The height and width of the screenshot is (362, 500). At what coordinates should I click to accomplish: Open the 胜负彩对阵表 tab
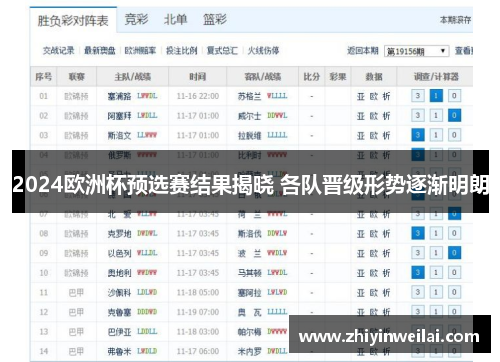pos(73,21)
